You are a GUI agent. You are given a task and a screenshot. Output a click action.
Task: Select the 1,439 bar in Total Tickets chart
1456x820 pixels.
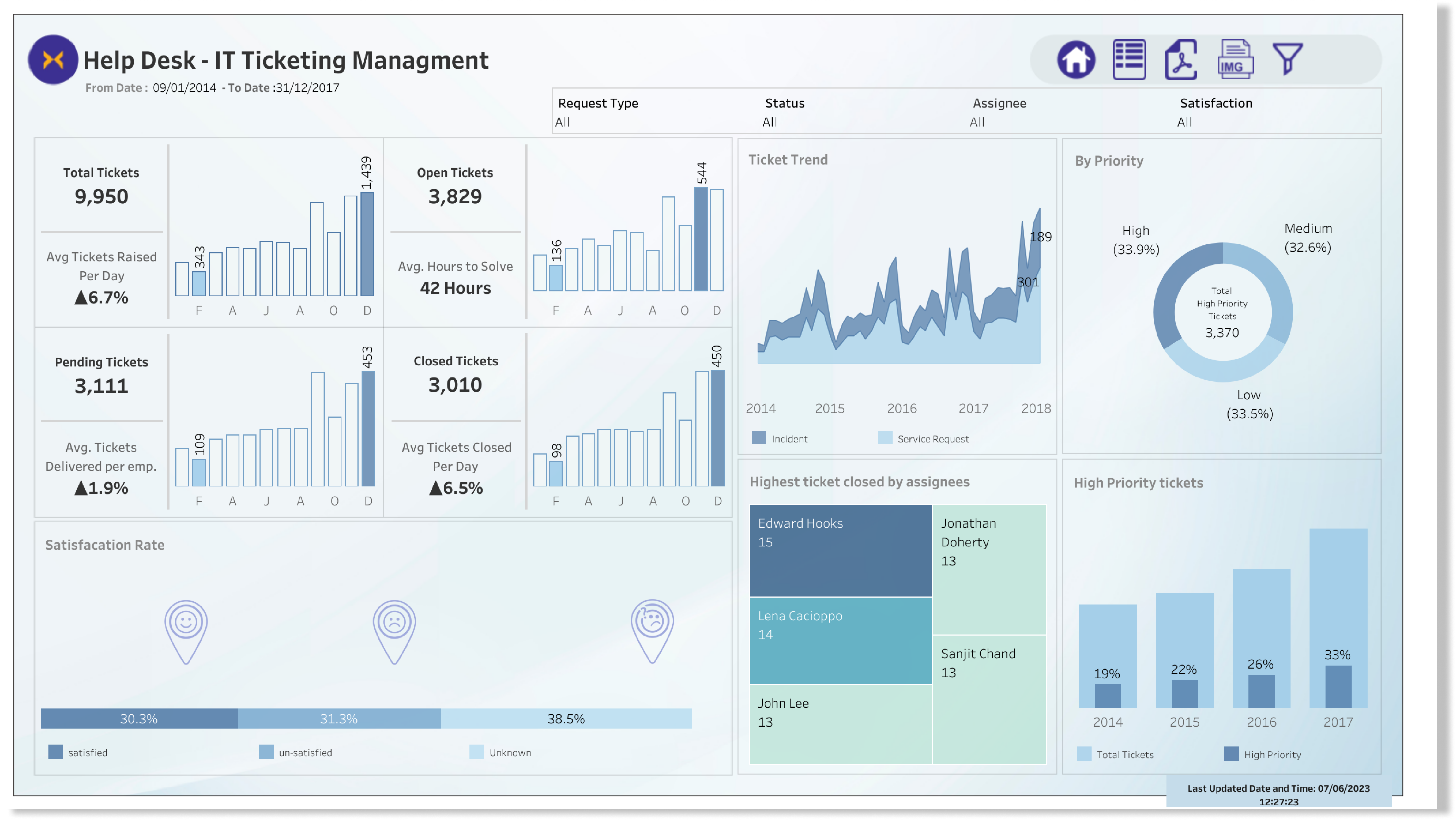pyautogui.click(x=367, y=244)
